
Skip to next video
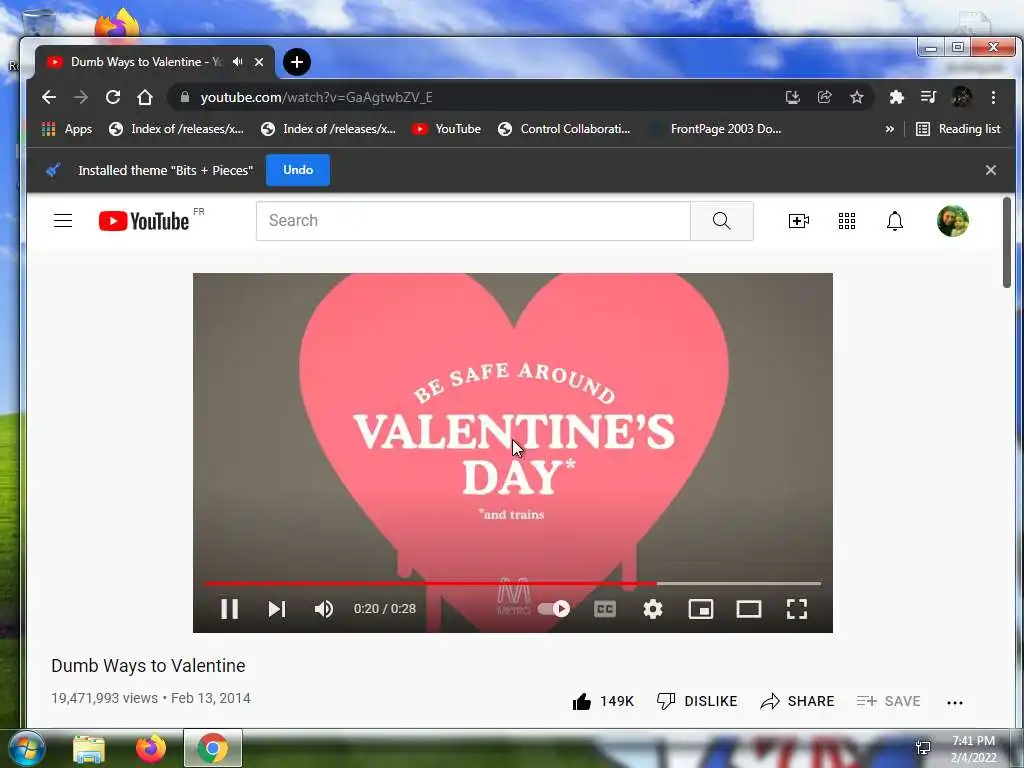tap(277, 609)
